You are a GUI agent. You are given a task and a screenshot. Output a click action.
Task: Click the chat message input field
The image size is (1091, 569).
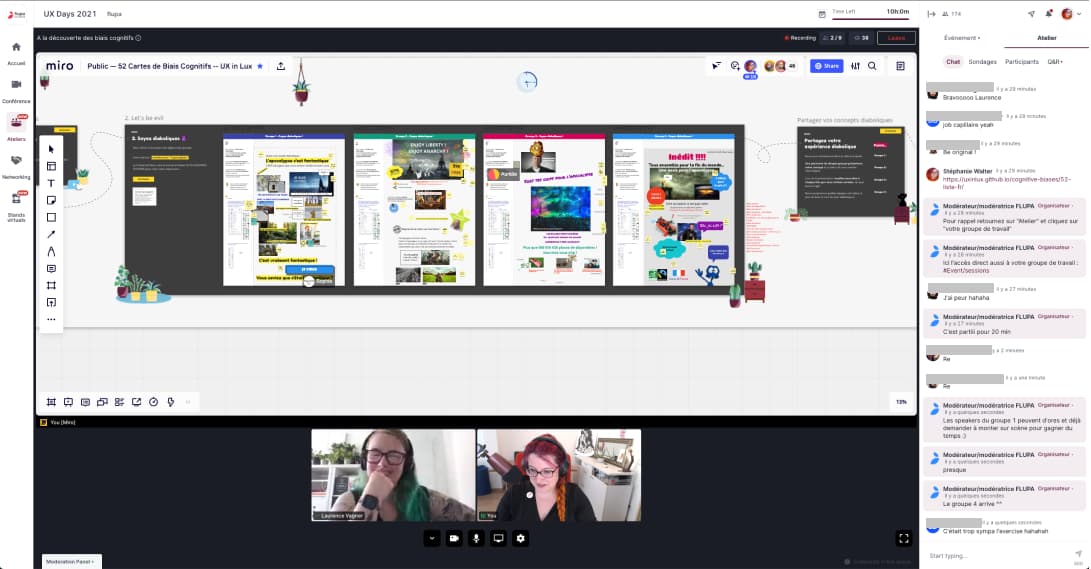995,555
